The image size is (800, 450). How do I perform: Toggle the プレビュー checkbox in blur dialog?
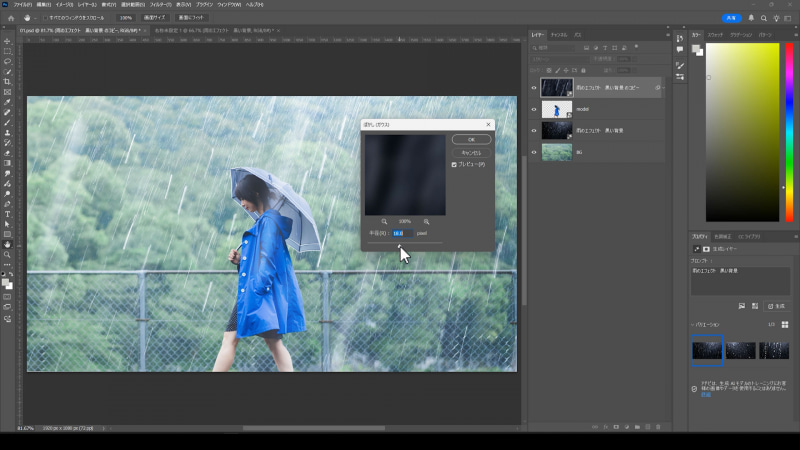(x=455, y=164)
